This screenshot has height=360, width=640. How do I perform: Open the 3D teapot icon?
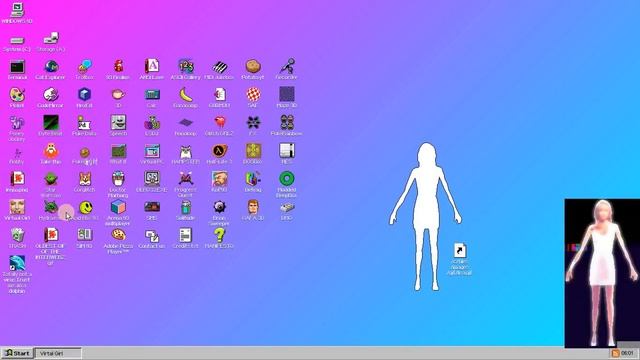point(118,94)
